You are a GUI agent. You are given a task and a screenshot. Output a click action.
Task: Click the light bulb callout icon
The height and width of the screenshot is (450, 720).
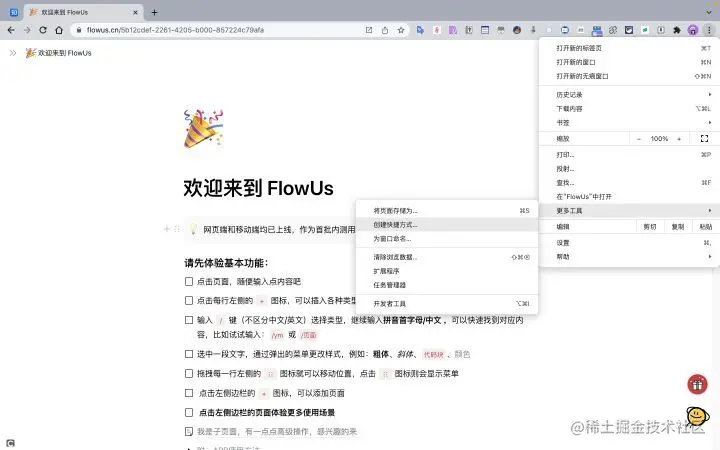click(x=193, y=229)
